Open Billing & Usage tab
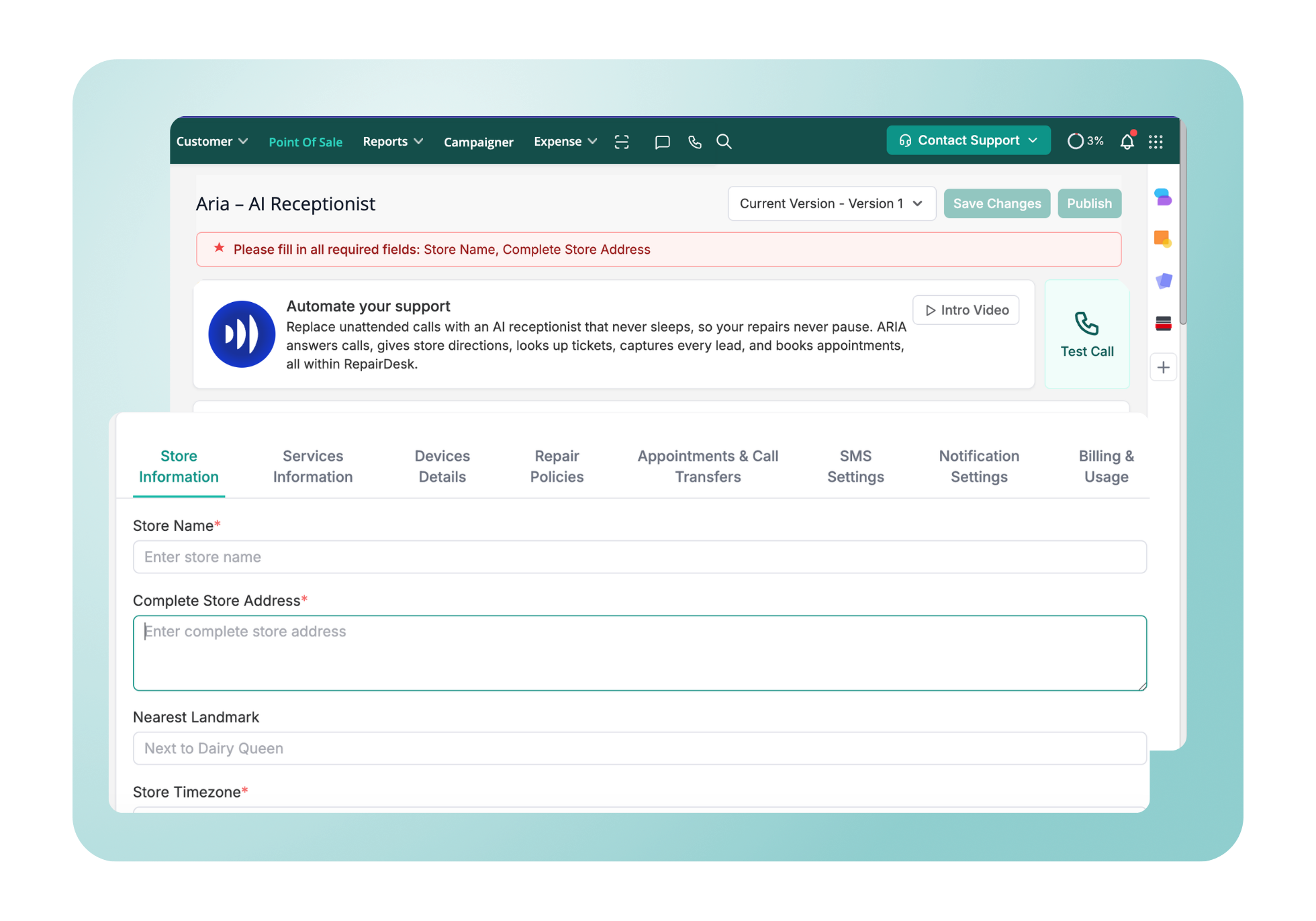 point(1107,466)
